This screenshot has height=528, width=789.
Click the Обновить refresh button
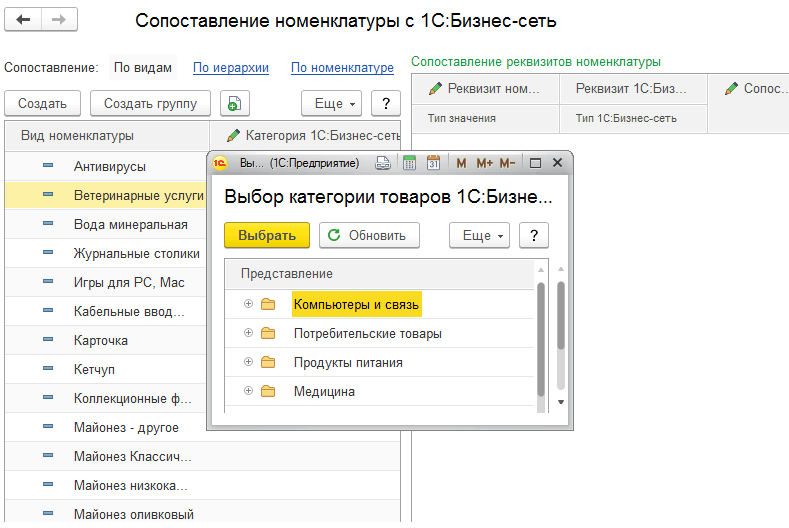click(369, 236)
